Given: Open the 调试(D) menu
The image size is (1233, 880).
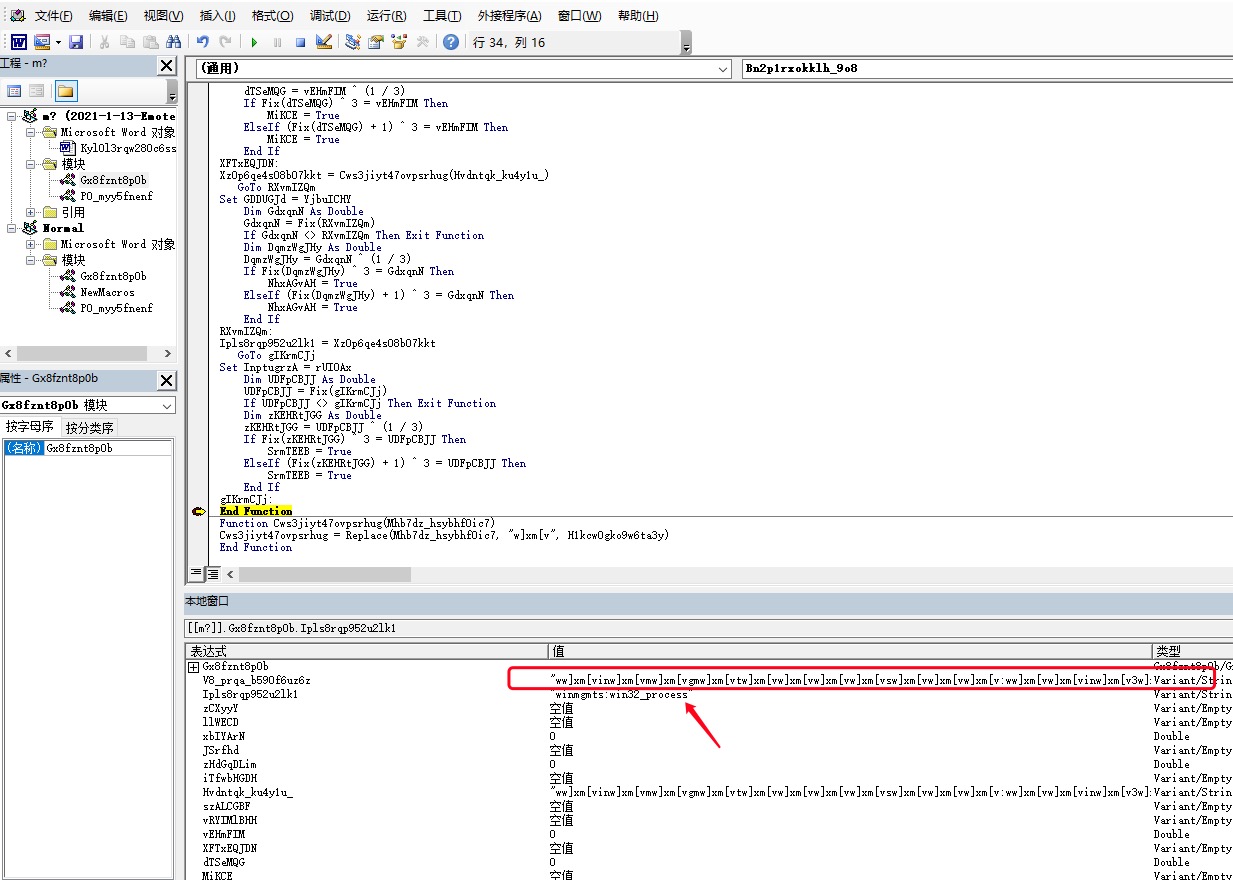Looking at the screenshot, I should (330, 16).
